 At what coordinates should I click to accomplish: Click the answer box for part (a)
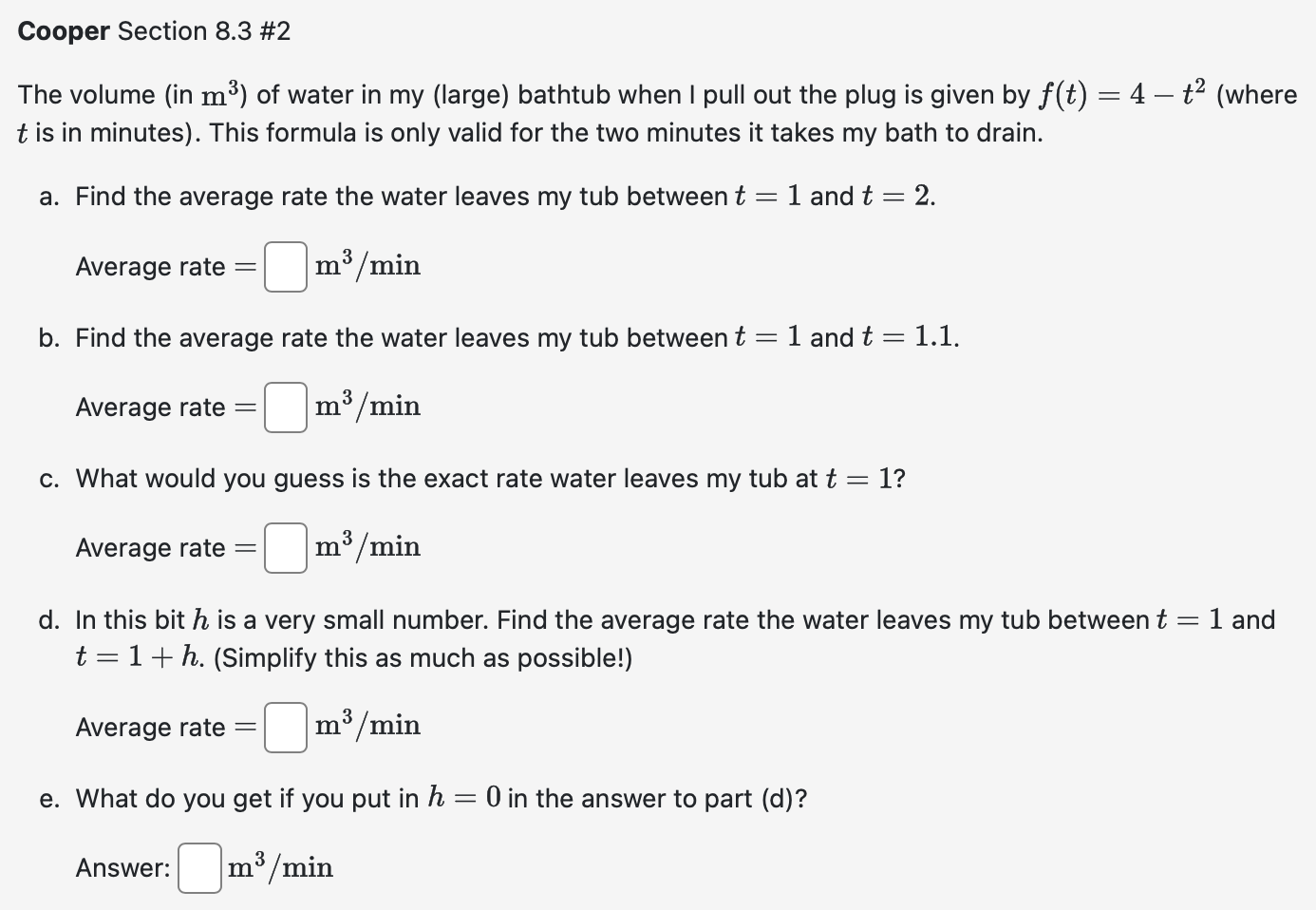(x=284, y=266)
